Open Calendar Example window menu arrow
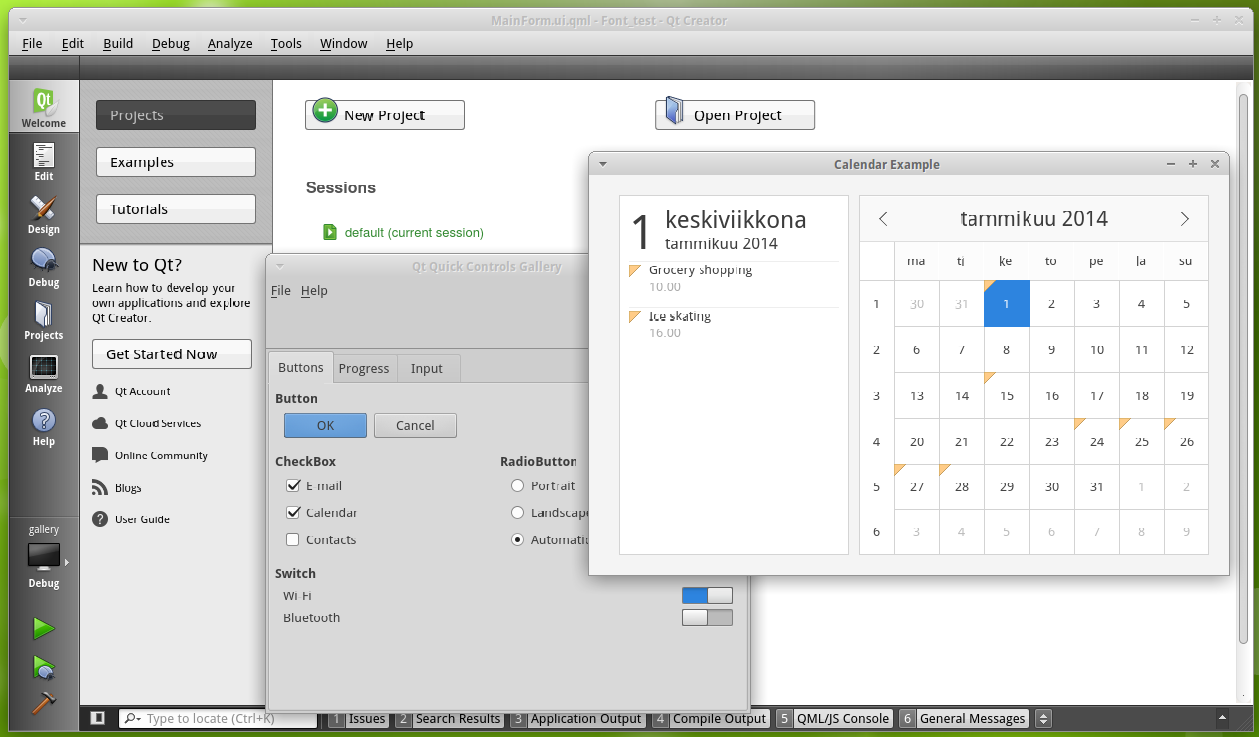Image resolution: width=1259 pixels, height=737 pixels. tap(602, 164)
